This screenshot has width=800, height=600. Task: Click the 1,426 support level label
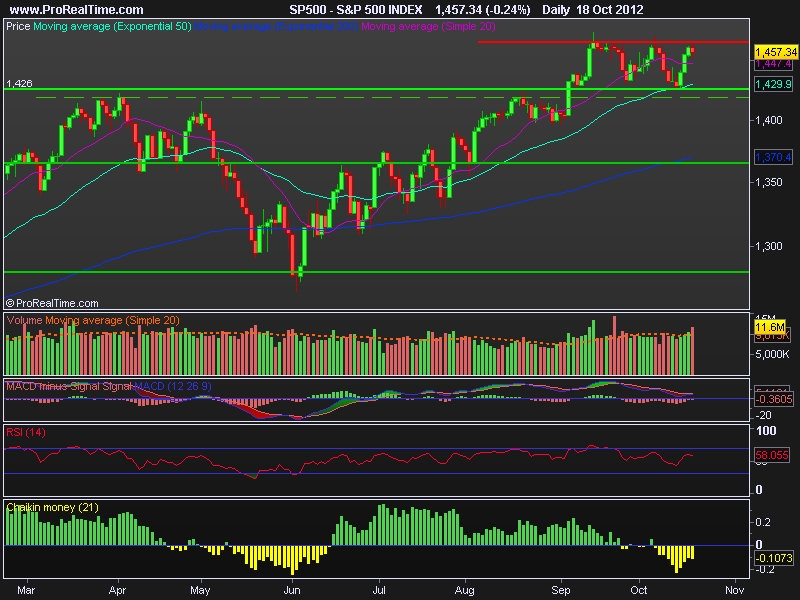click(x=19, y=83)
